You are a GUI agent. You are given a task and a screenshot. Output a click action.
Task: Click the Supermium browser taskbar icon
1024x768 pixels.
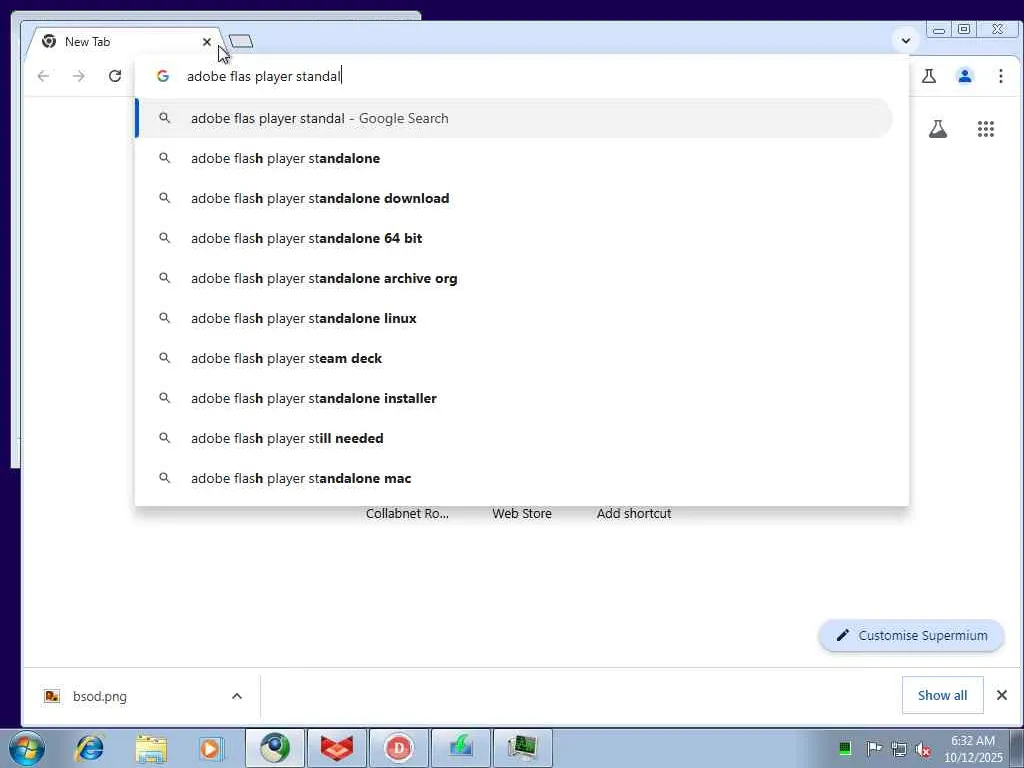275,748
